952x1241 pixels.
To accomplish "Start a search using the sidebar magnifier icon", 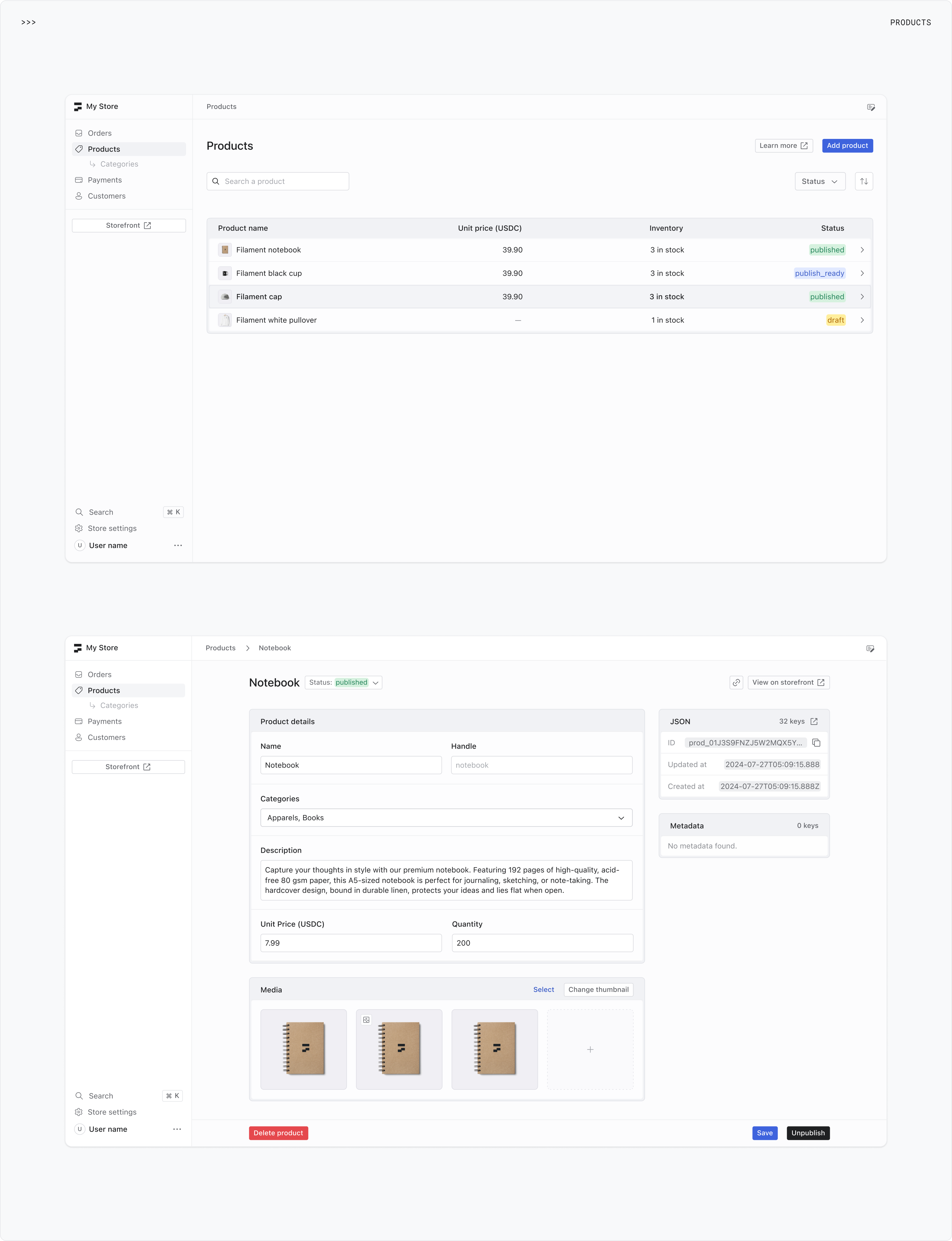I will (x=79, y=512).
